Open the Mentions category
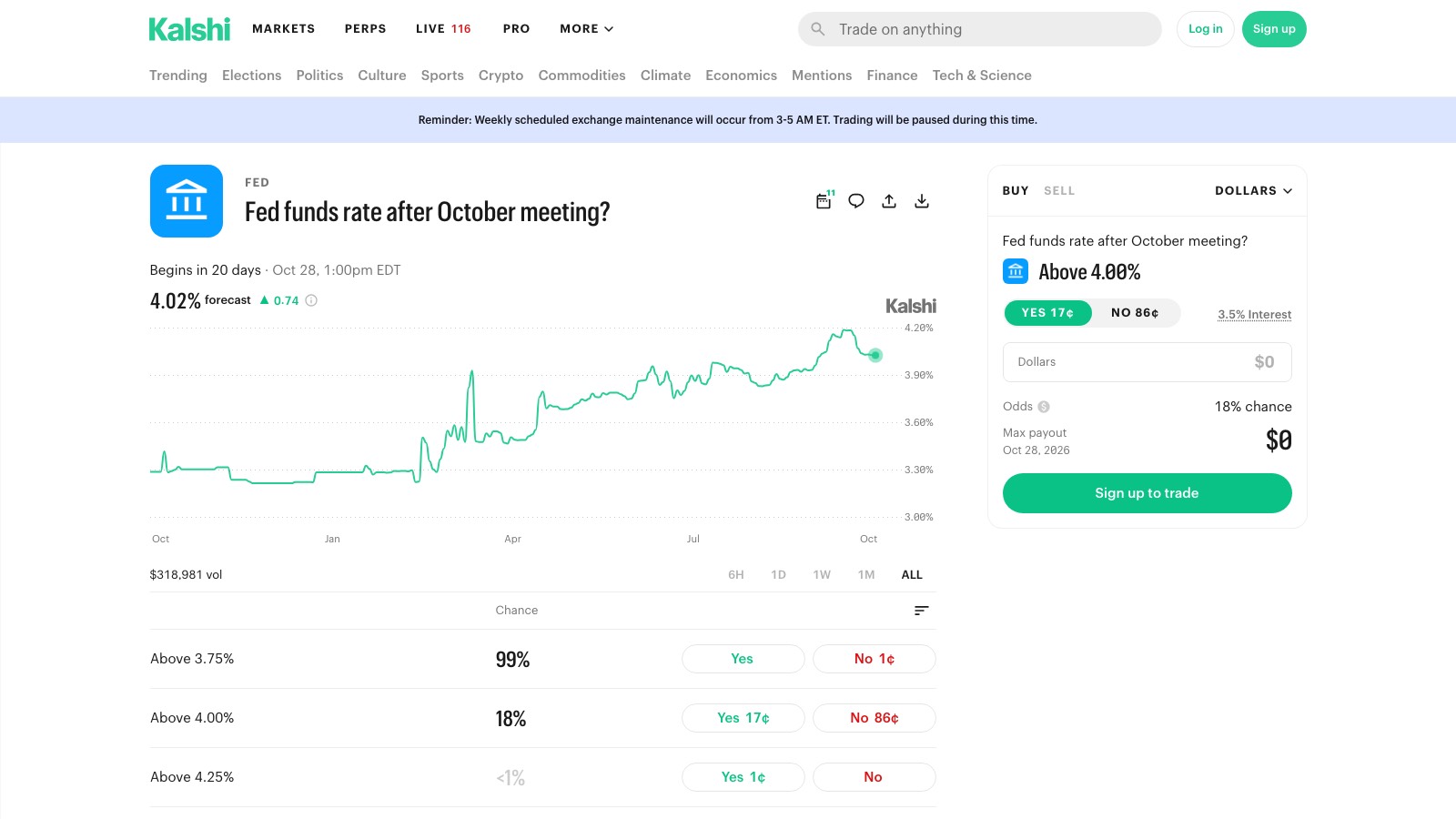The width and height of the screenshot is (1456, 819). tap(822, 76)
